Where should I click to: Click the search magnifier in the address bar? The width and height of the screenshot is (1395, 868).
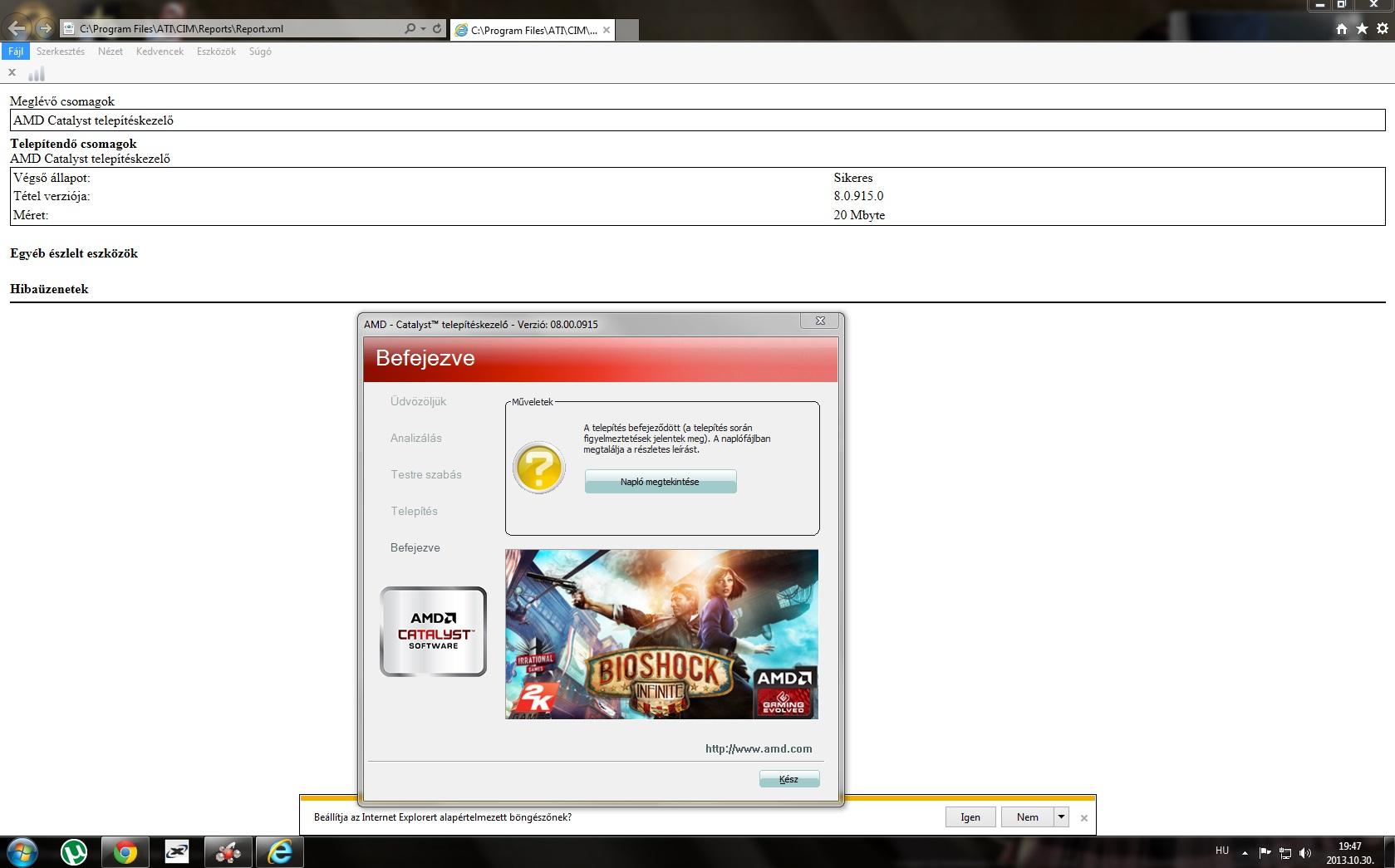(410, 28)
